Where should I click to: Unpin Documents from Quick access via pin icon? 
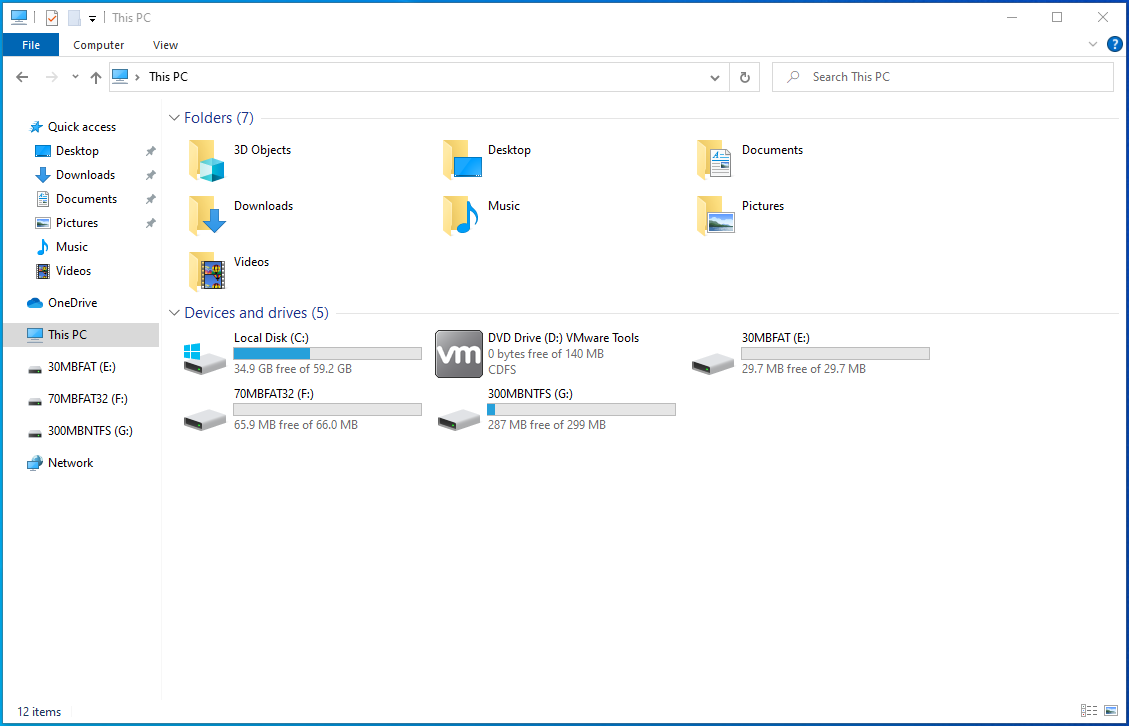coord(150,199)
